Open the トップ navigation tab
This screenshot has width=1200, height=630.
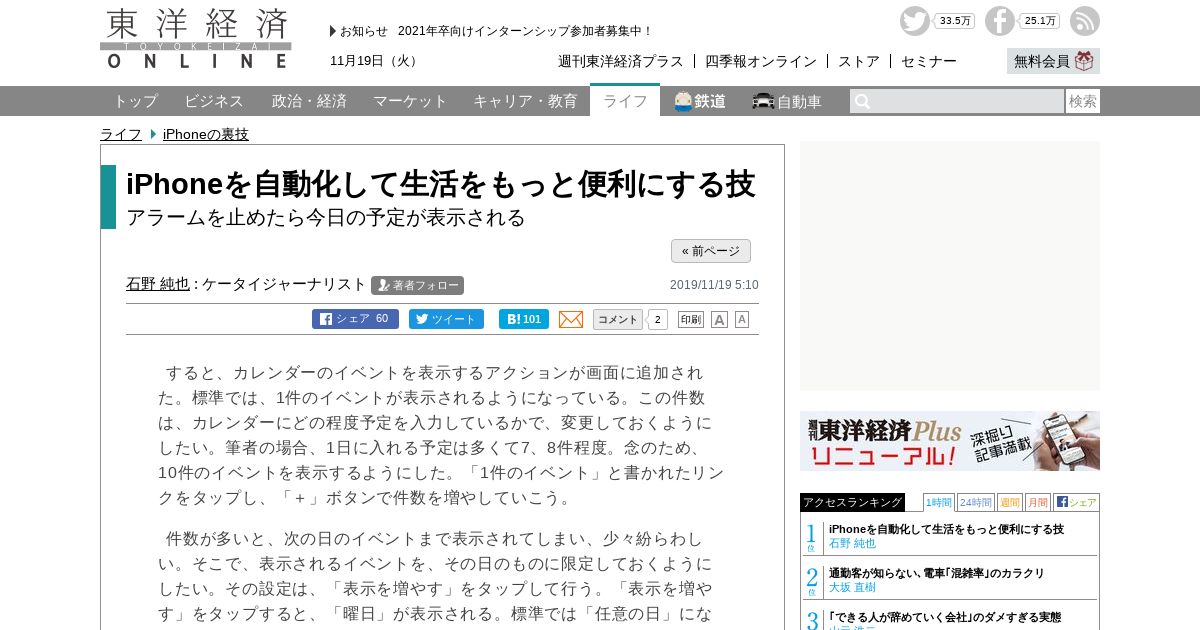pyautogui.click(x=135, y=101)
